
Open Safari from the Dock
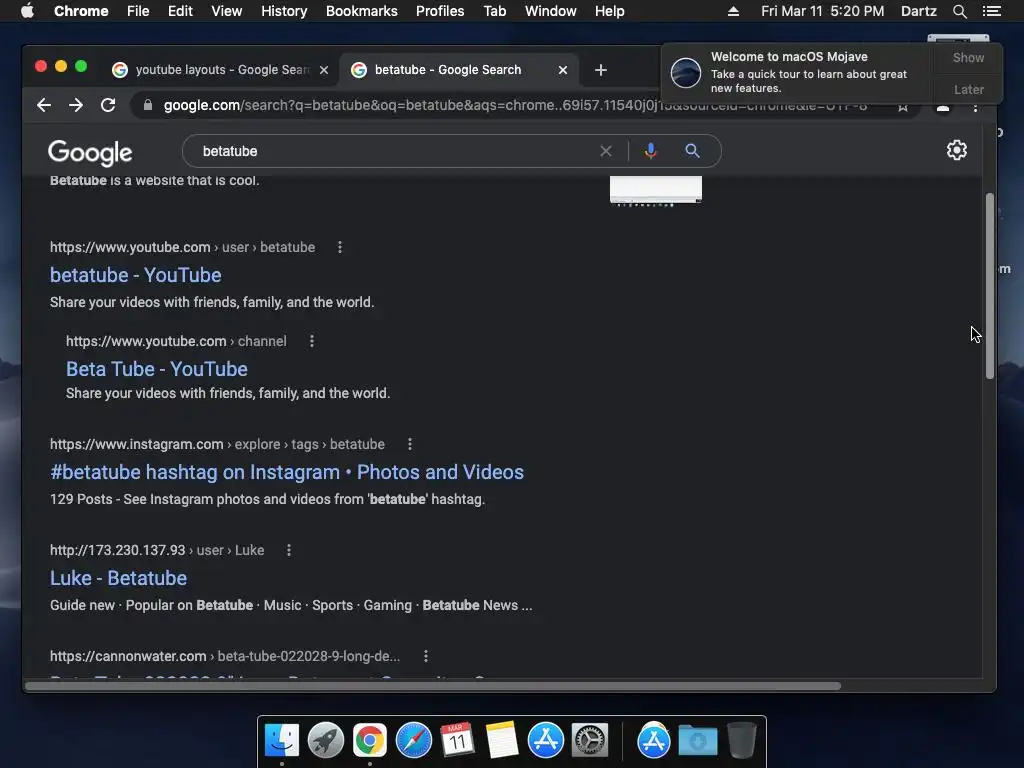tap(413, 741)
